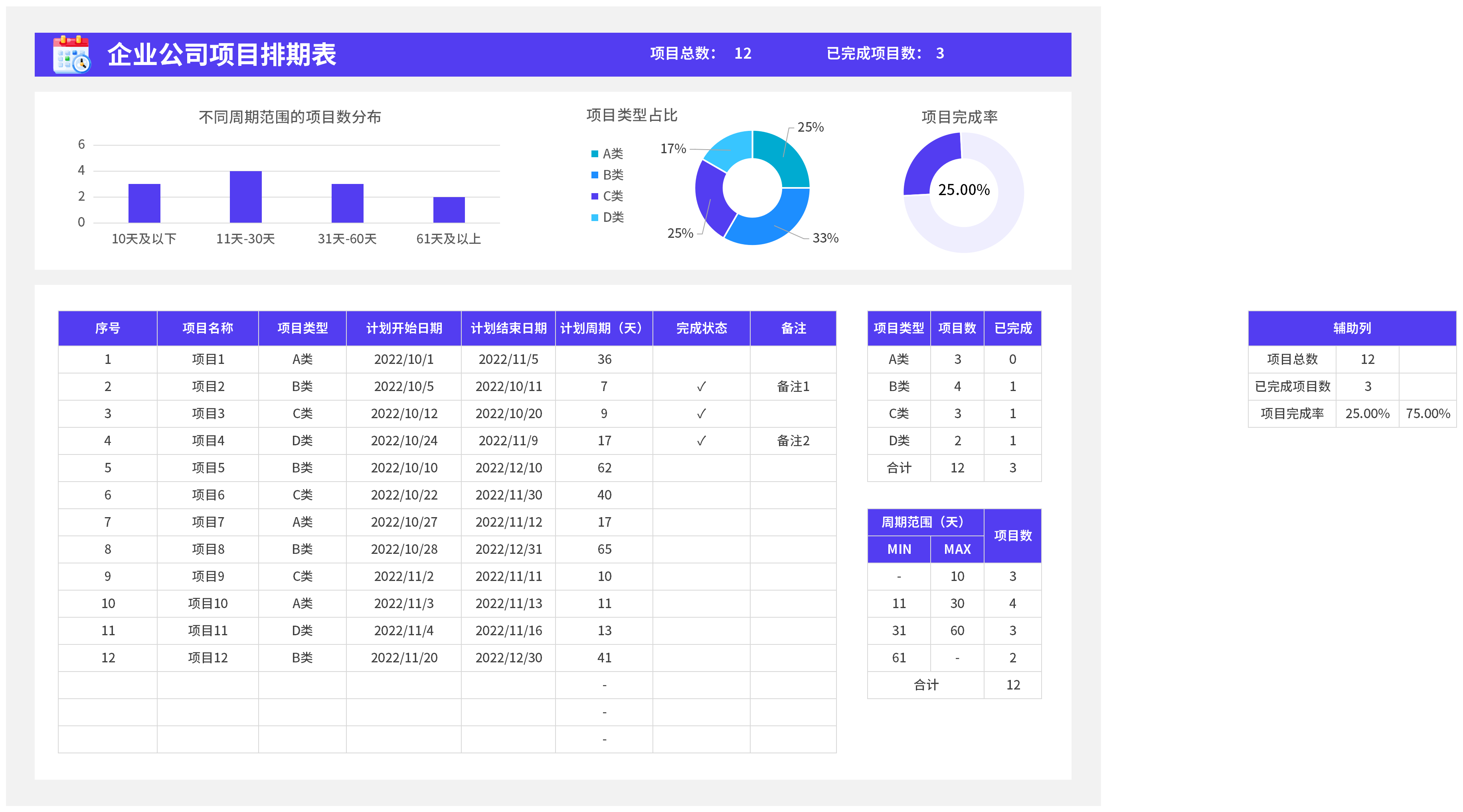Click the 25.00% completion rate ring center
The image size is (1463, 812).
963,190
